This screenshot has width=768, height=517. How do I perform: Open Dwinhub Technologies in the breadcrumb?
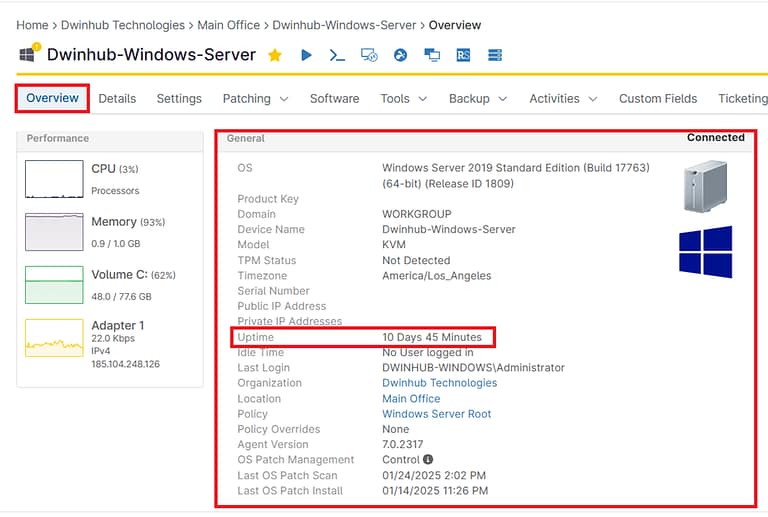coord(122,25)
